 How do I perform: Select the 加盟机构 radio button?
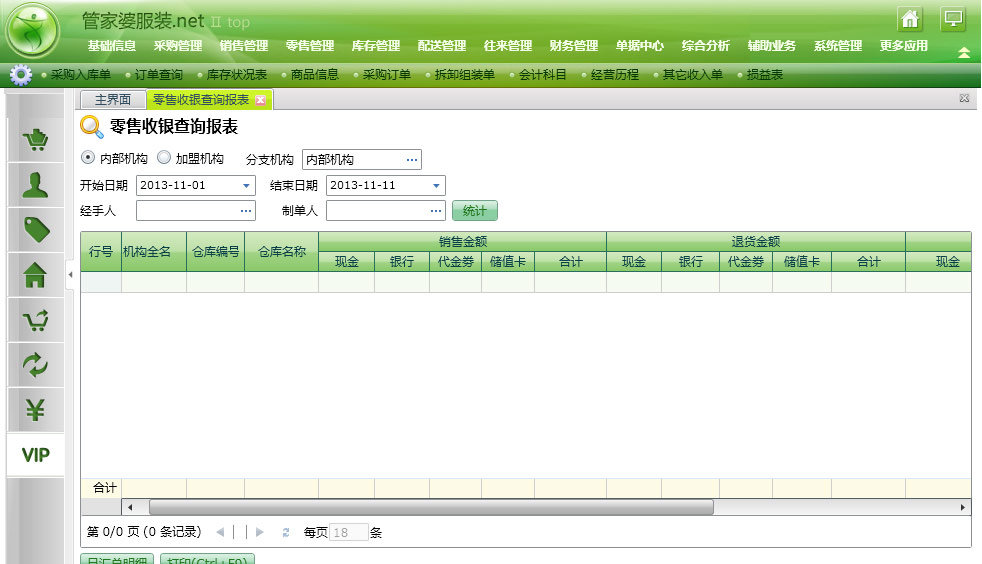164,158
